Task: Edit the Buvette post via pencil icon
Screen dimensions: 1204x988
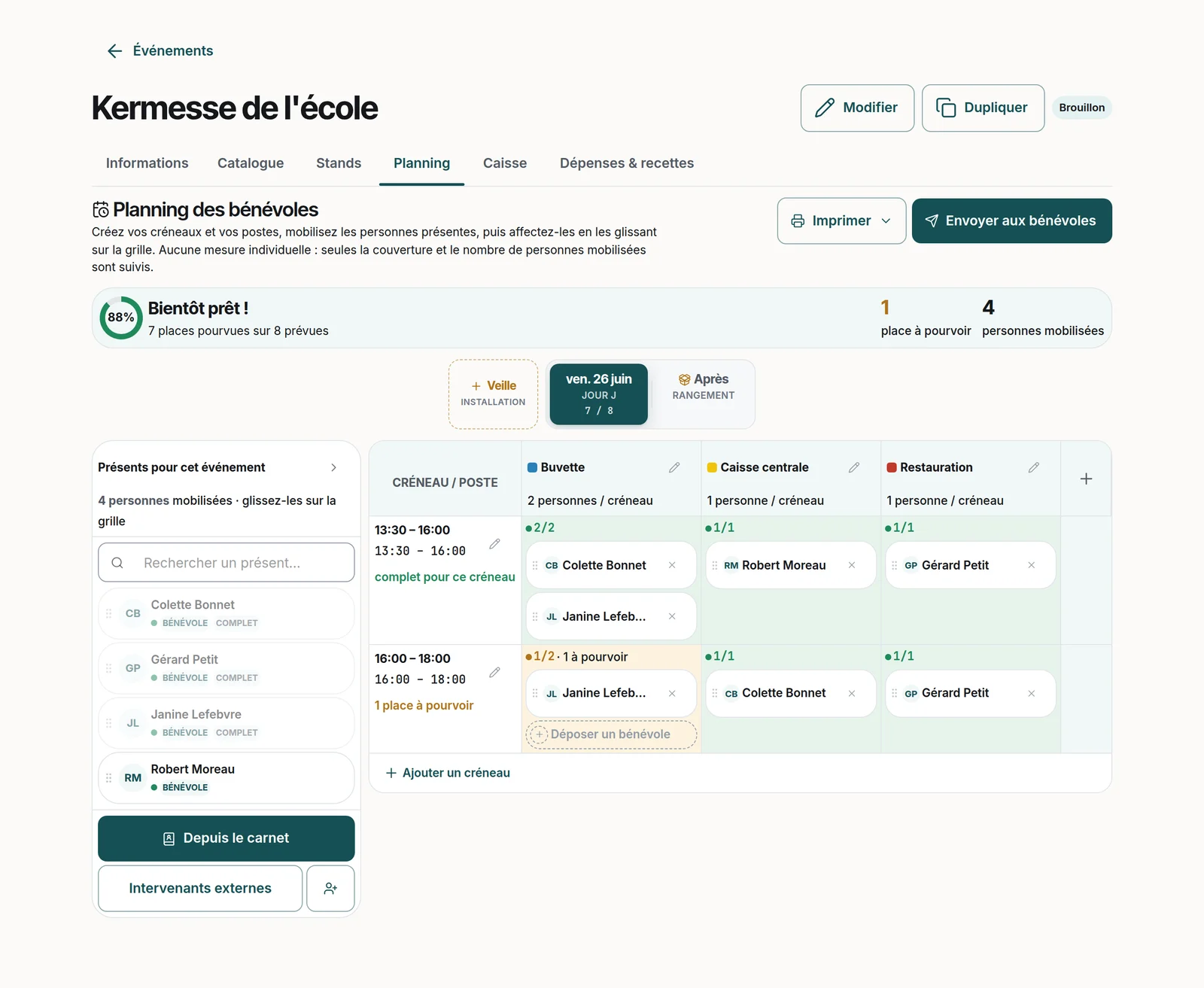Action: point(674,467)
